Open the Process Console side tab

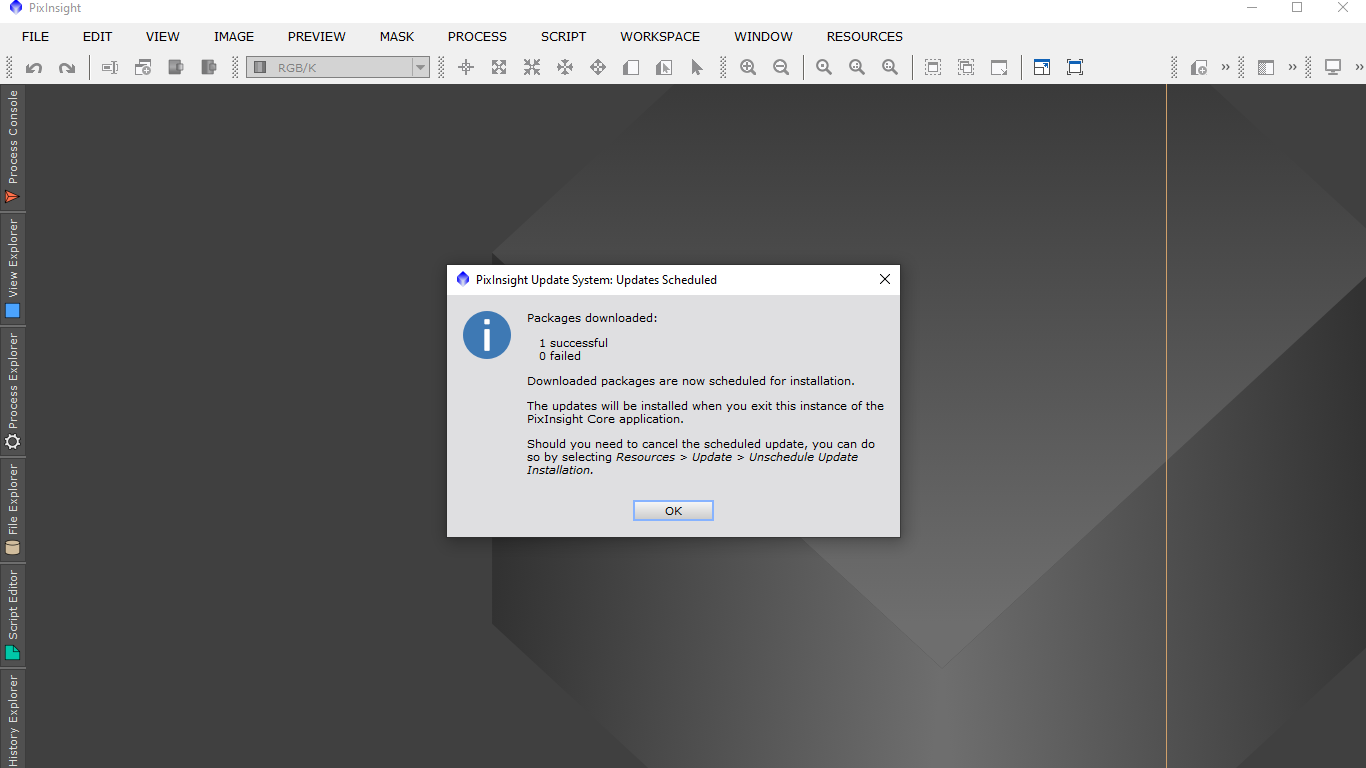[x=13, y=147]
